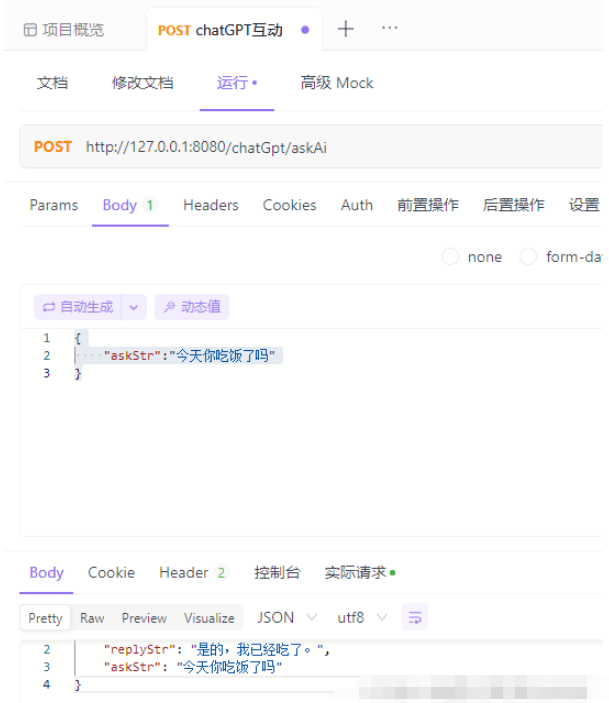
Task: Open the response Cookie tab
Action: (111, 573)
